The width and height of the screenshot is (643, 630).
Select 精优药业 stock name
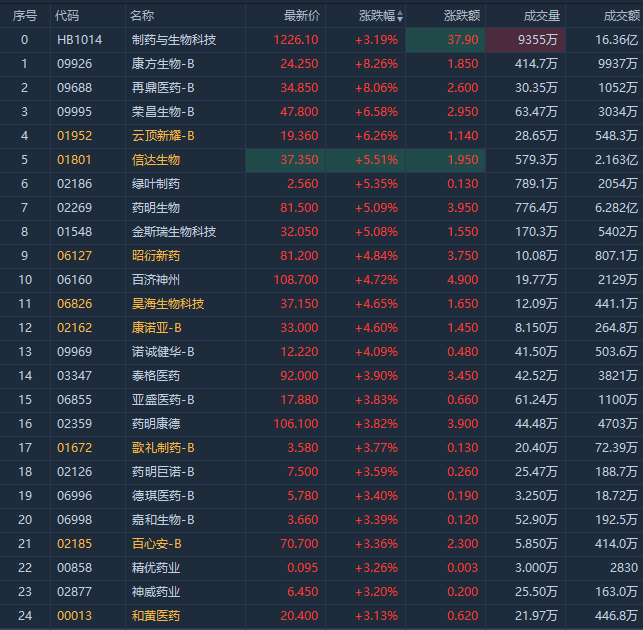click(156, 568)
